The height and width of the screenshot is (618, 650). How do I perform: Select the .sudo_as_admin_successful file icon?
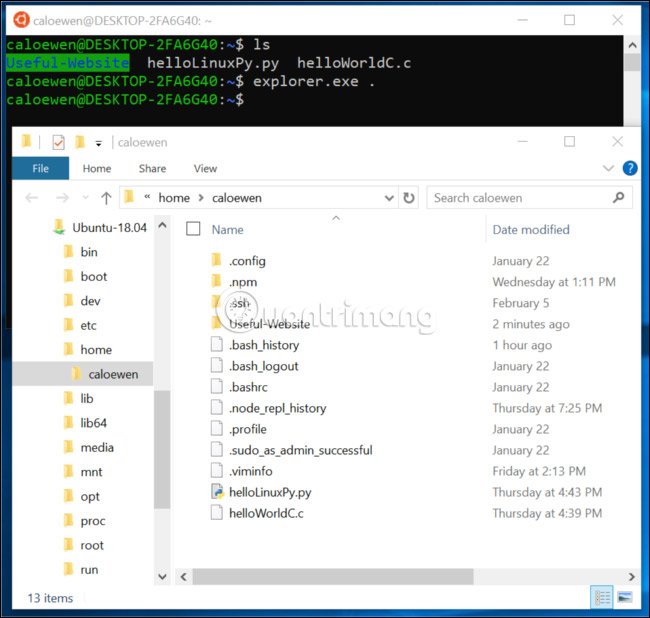pos(217,450)
